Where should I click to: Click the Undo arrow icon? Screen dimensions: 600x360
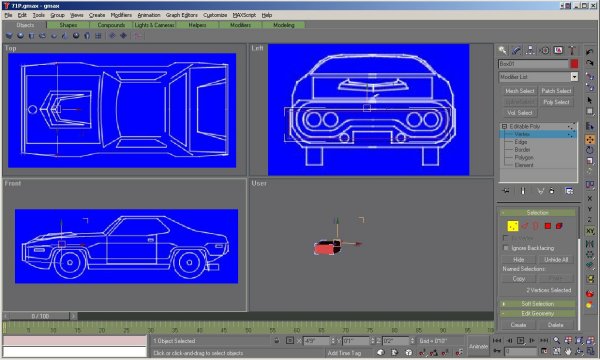589,52
